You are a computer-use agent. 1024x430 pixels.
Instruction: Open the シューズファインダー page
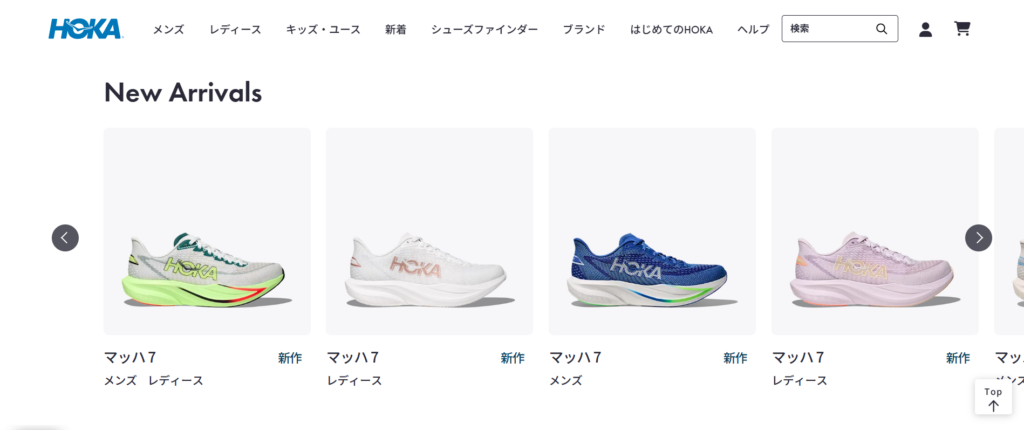(x=485, y=29)
